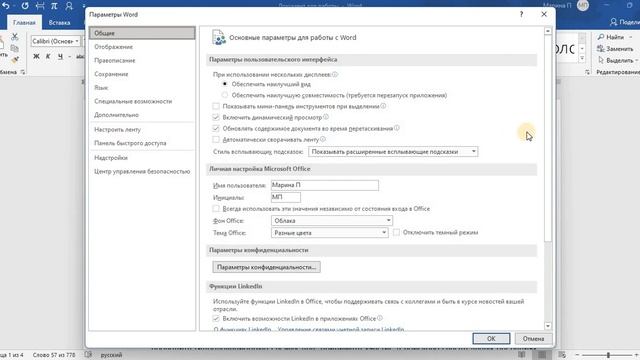This screenshot has height=360, width=640.
Task: Click the info icon beside Автоматически сворачивать ленту
Action: coord(323,139)
